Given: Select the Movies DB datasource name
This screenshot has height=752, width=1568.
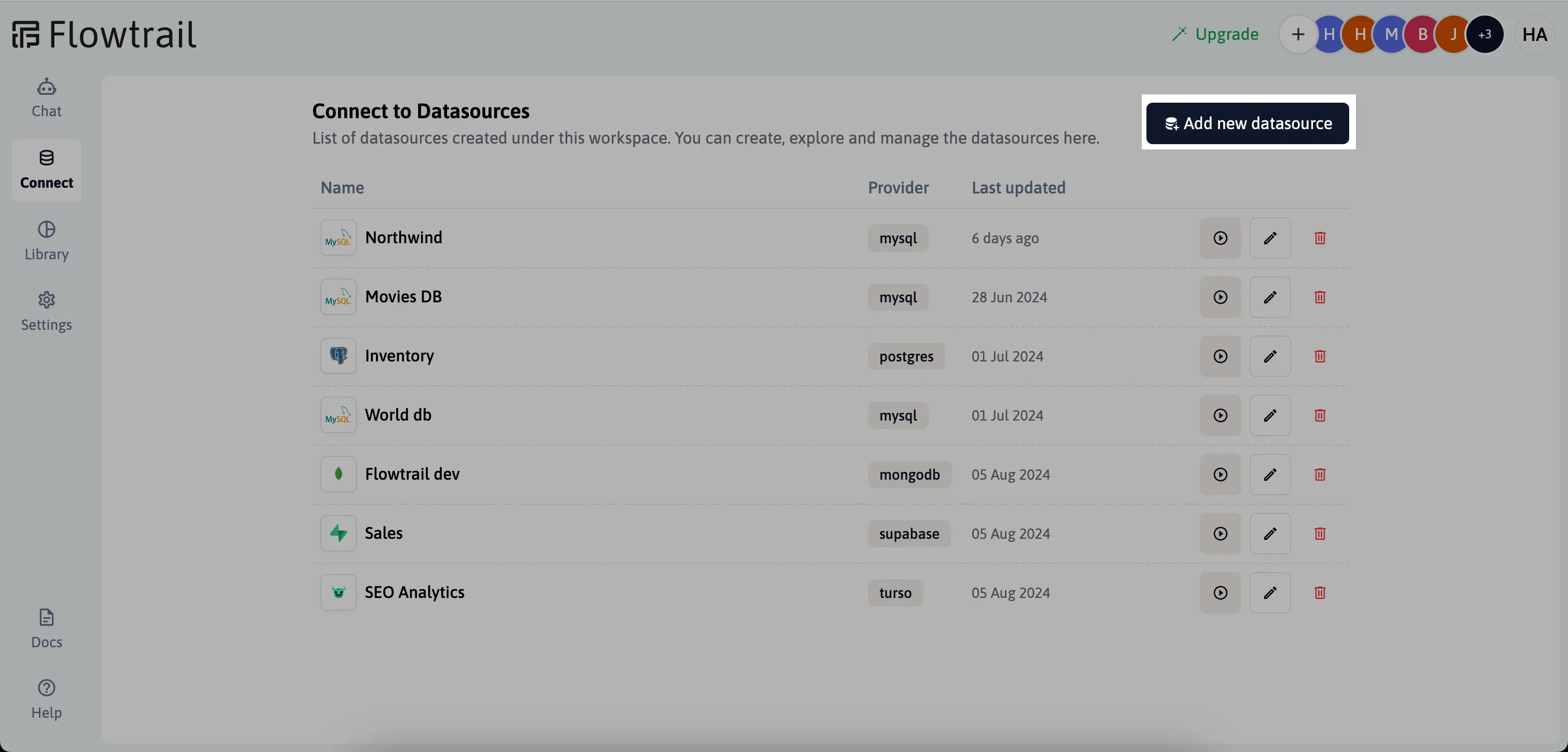Looking at the screenshot, I should tap(403, 297).
